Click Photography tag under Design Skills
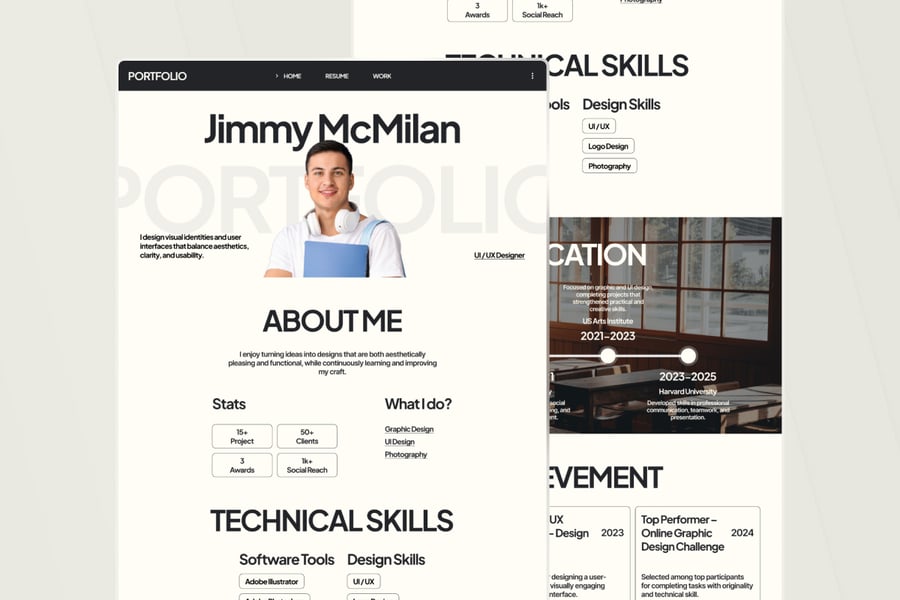The image size is (900, 600). 609,166
